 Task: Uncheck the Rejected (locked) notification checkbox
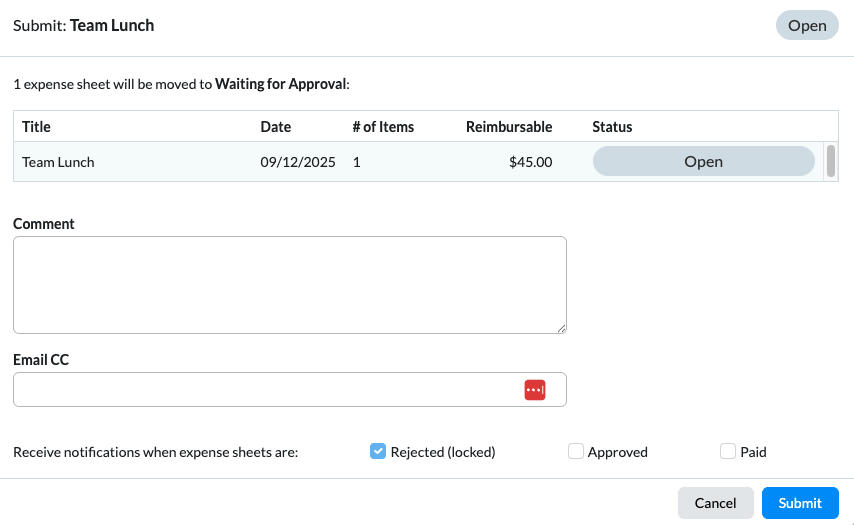point(378,451)
